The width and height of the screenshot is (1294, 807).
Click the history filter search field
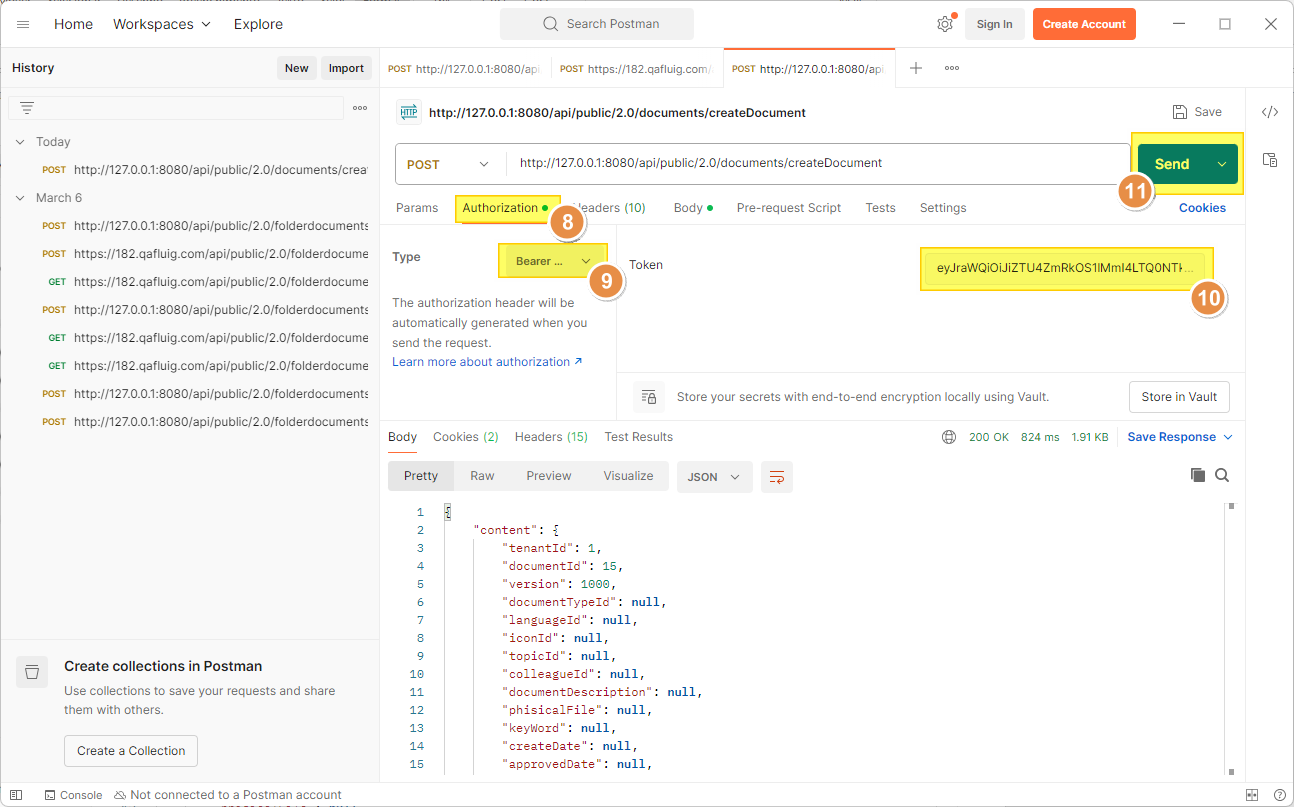click(x=176, y=108)
